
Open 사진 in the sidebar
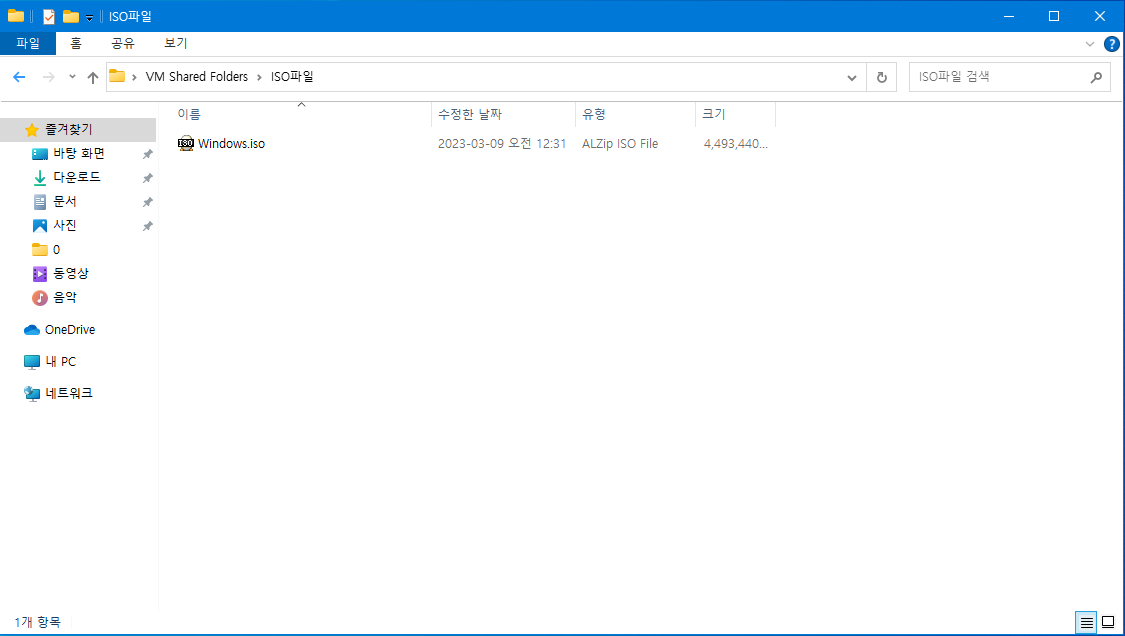pyautogui.click(x=65, y=225)
